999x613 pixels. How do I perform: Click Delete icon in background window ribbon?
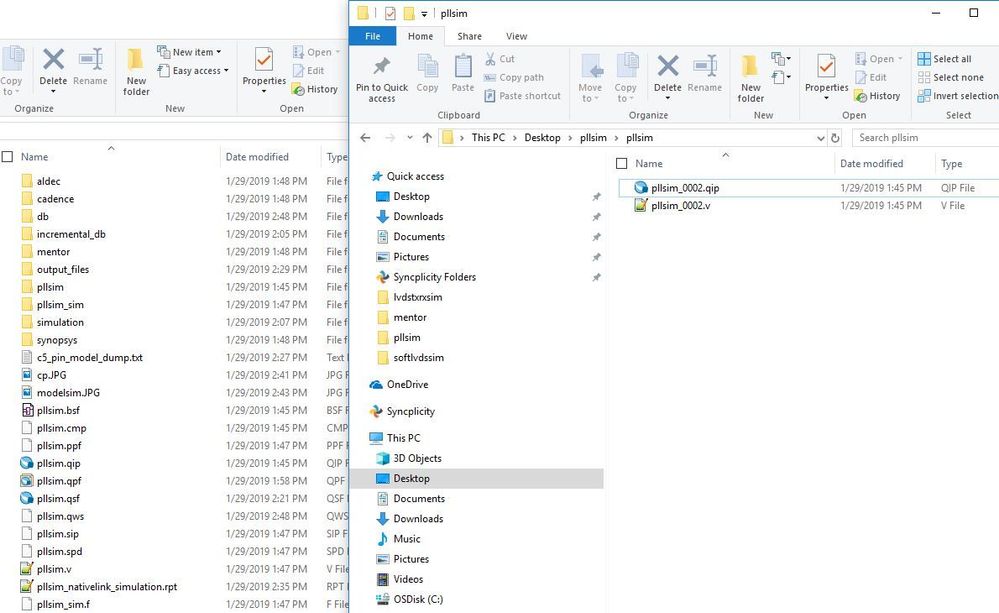tap(54, 60)
